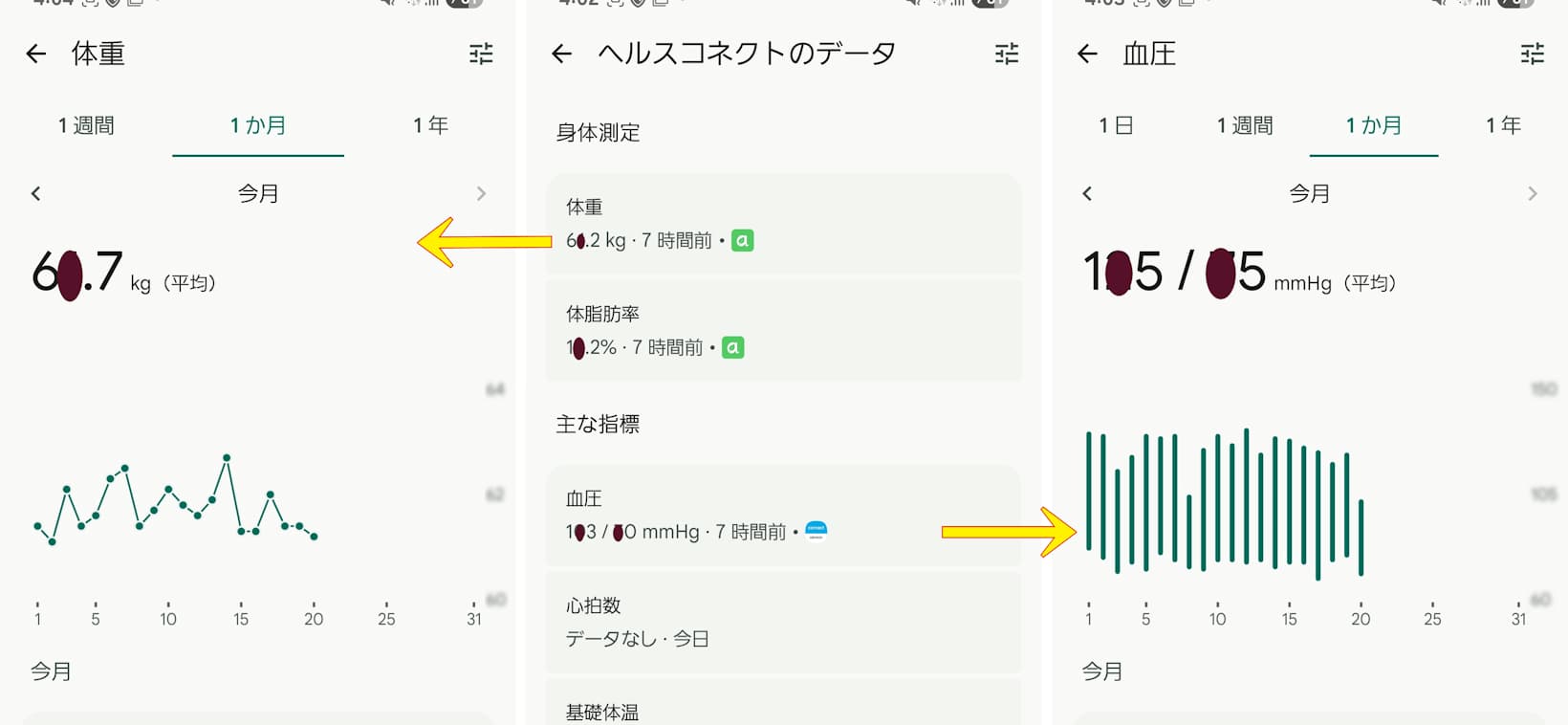Click a data point on the weight line chart

tap(226, 459)
